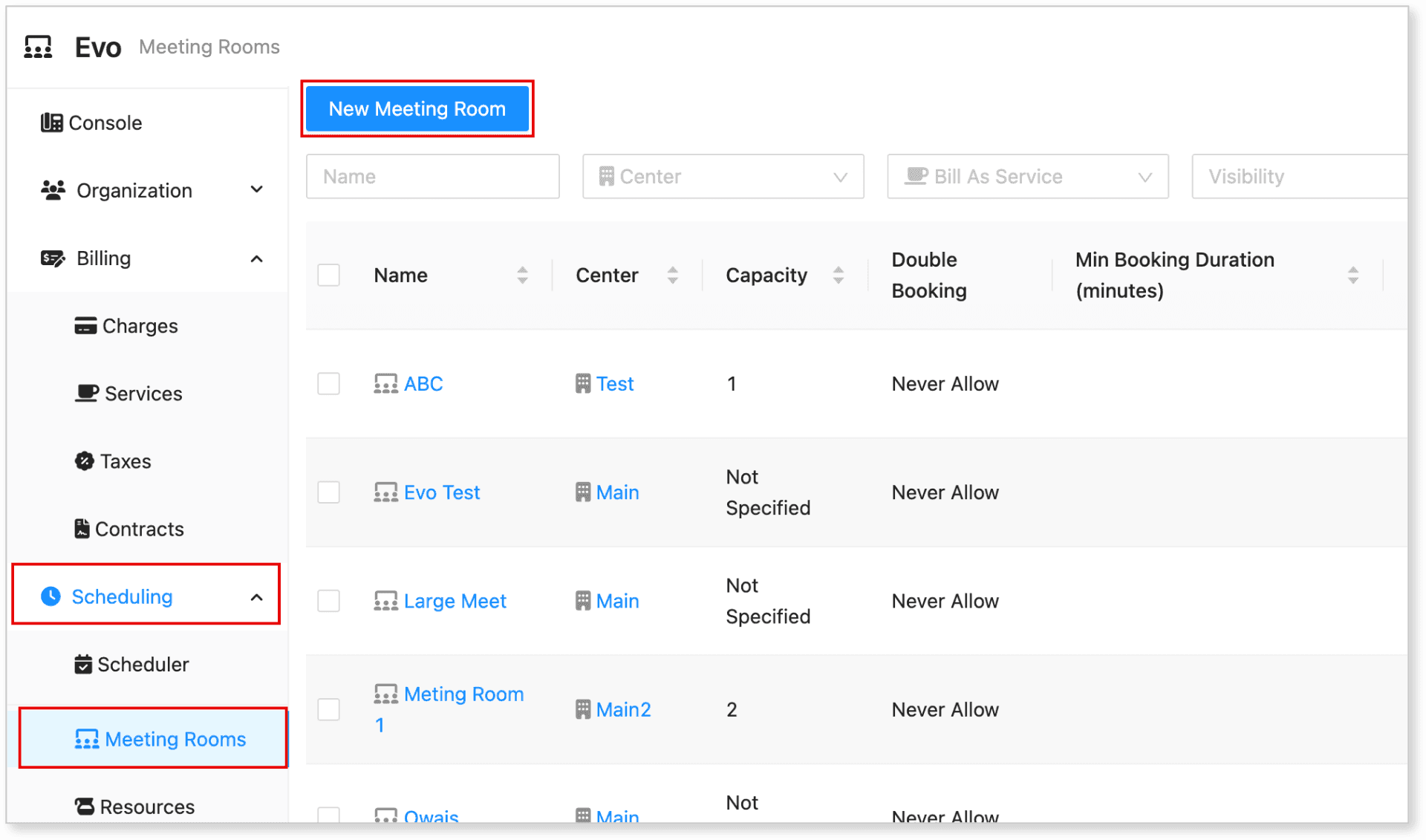Click the Double Booking column header
The height and width of the screenshot is (840, 1426).
click(x=929, y=275)
